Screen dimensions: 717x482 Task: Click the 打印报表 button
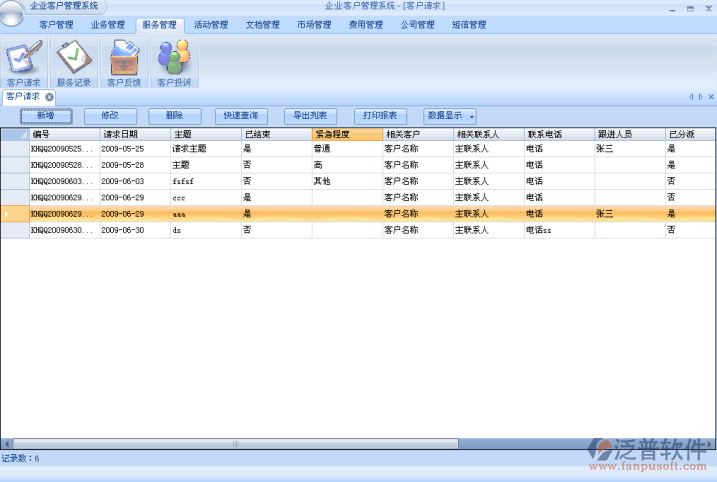point(380,116)
